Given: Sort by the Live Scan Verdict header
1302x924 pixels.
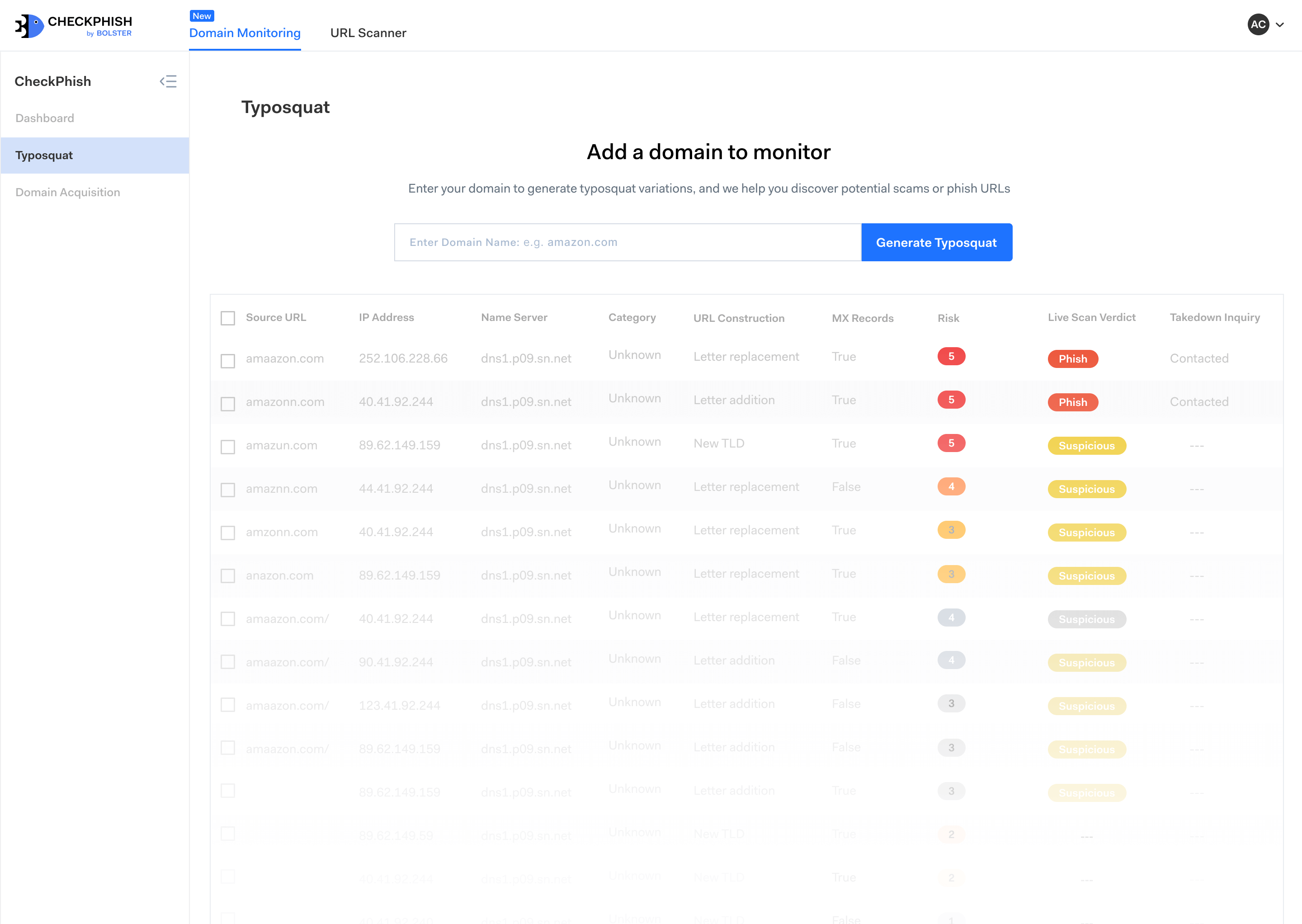Looking at the screenshot, I should (x=1091, y=317).
